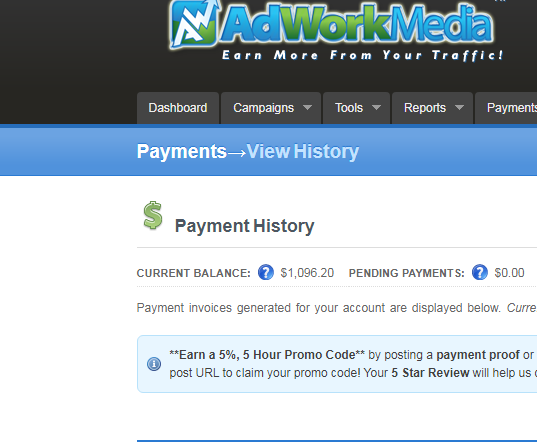
Task: Open the Campaigns menu
Action: 271,108
